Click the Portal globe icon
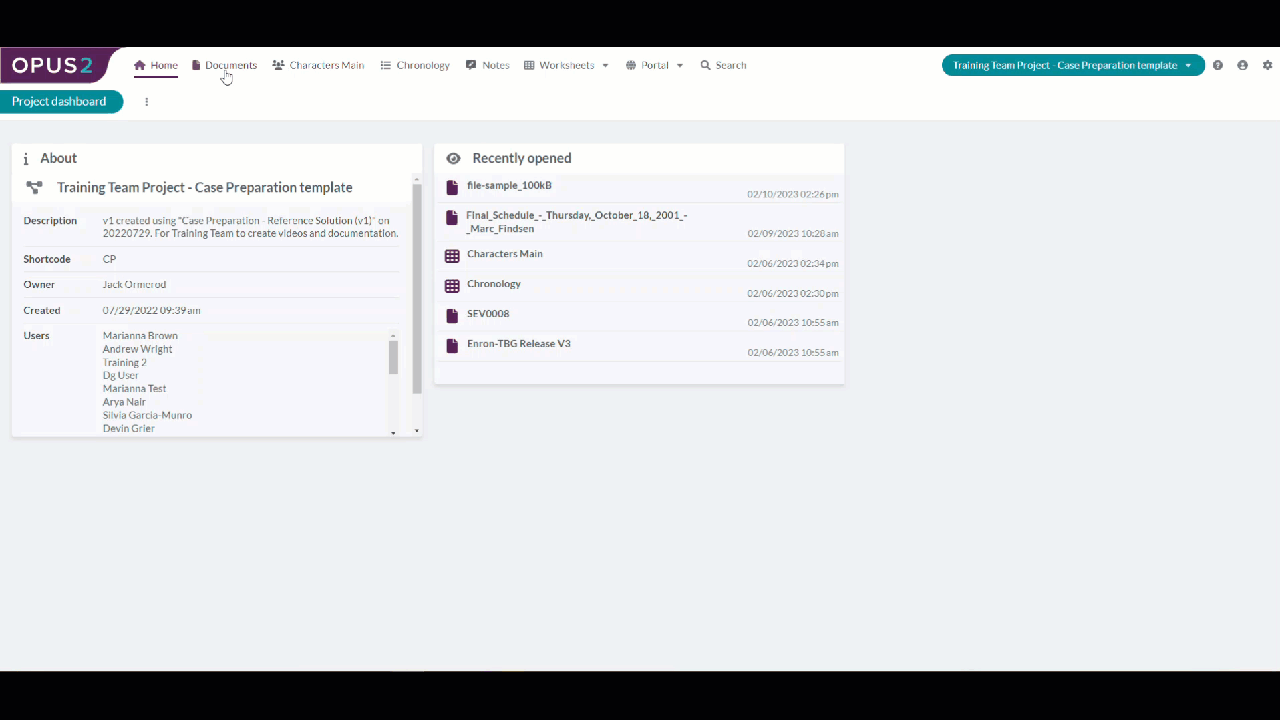The image size is (1280, 720). pos(631,65)
